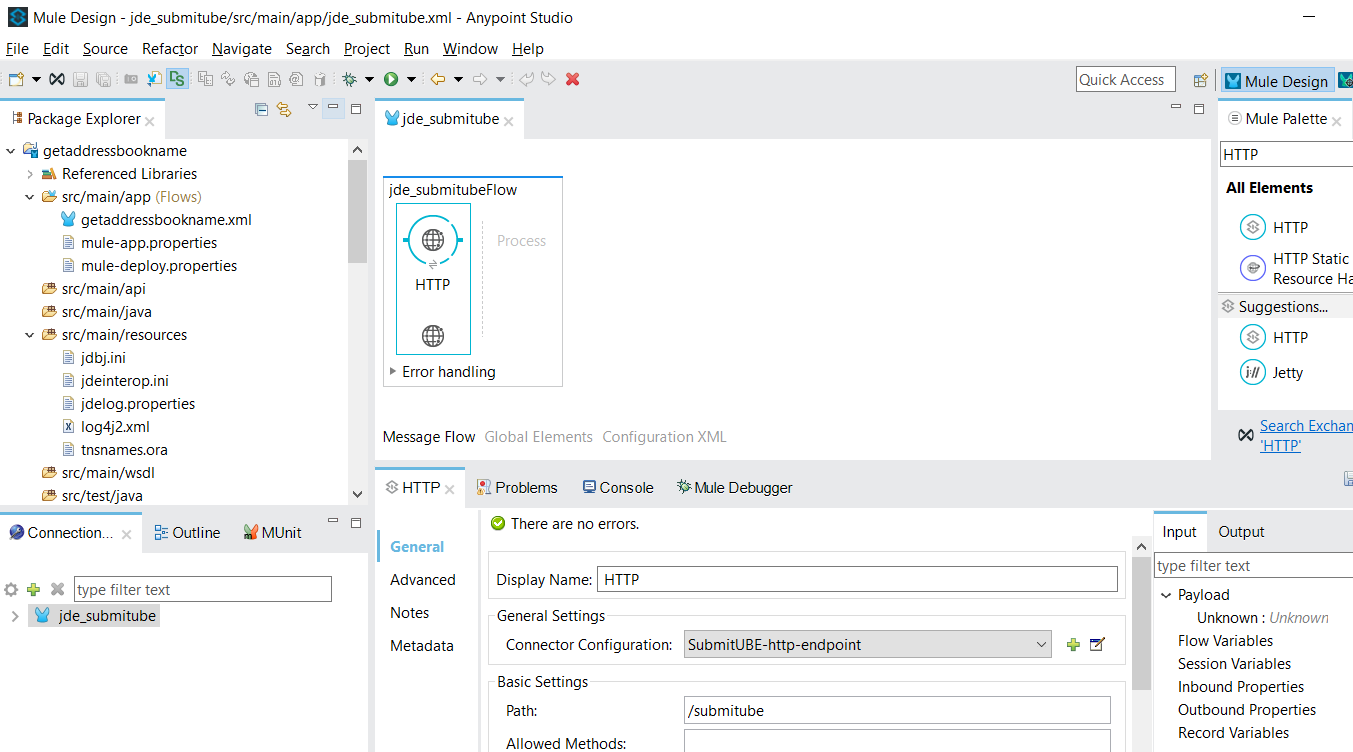Select mule-app.properties file
Screen dimensions: 1353x752
(149, 243)
